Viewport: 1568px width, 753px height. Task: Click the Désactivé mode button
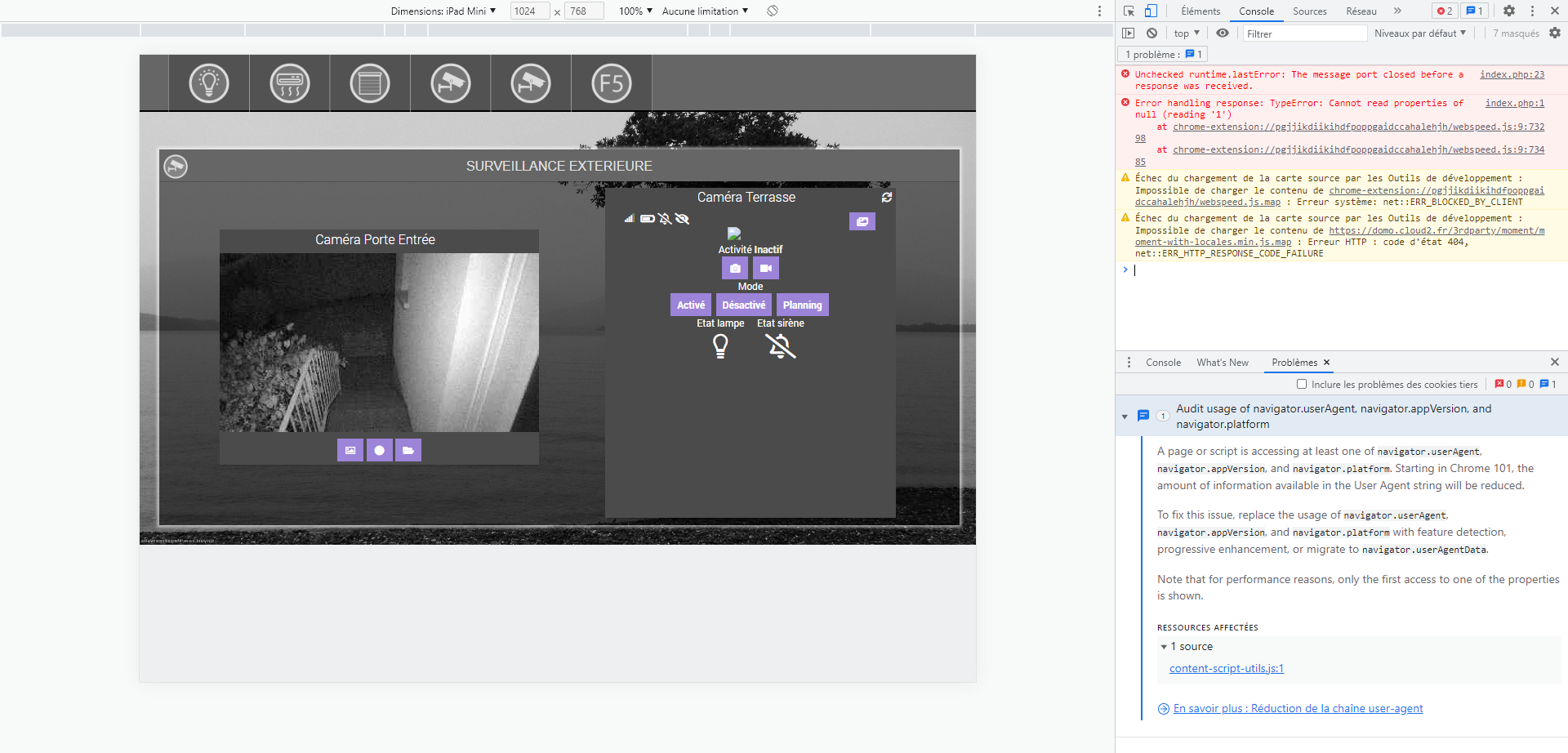(x=743, y=305)
